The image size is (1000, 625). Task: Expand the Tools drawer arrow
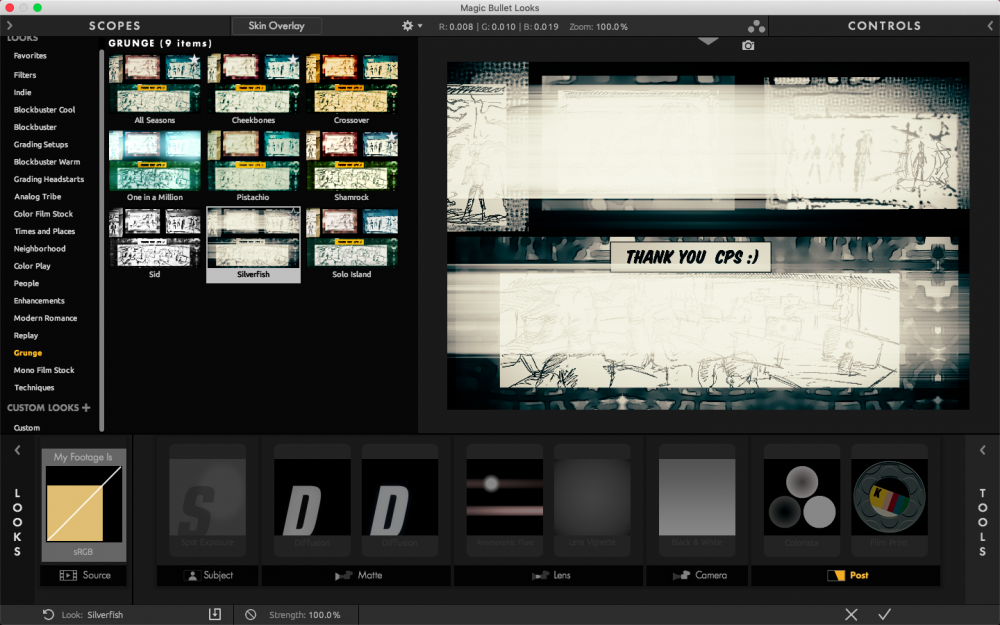pos(983,450)
